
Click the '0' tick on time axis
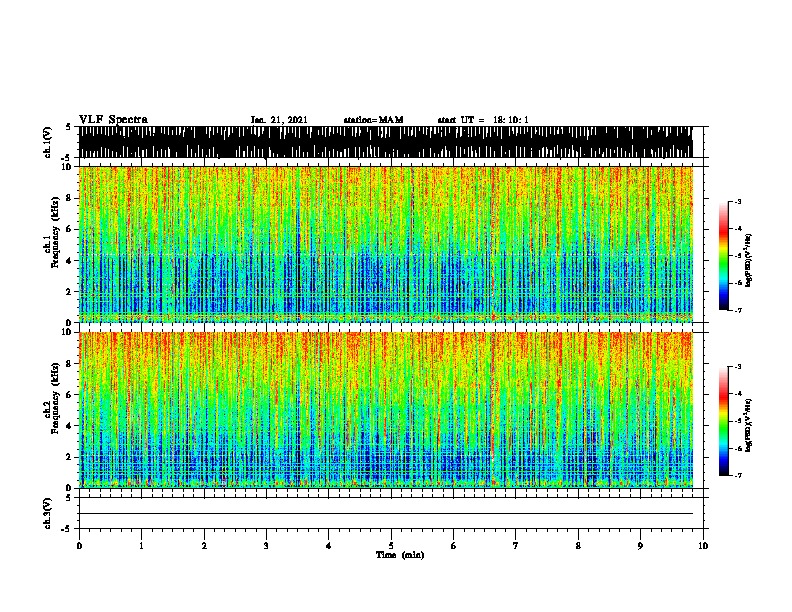point(79,546)
